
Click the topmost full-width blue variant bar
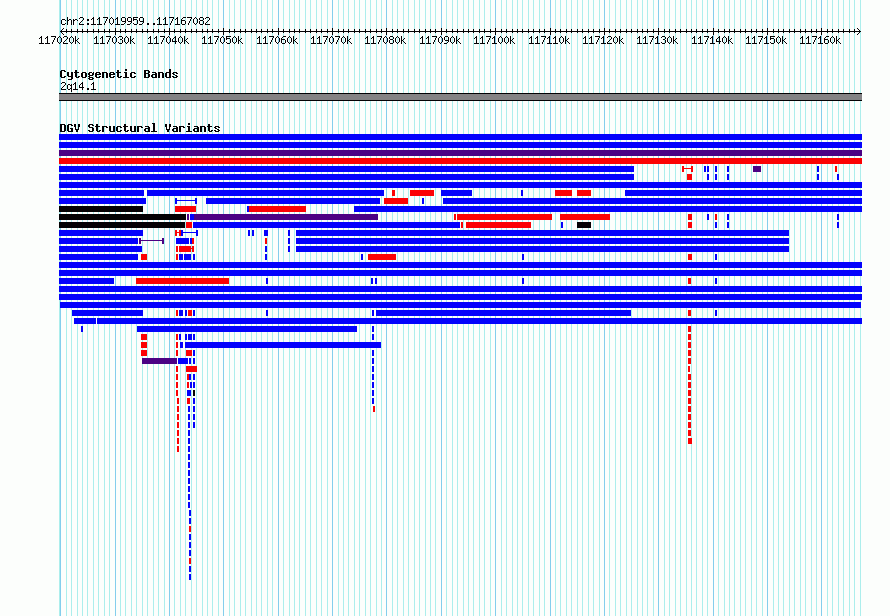[460, 137]
